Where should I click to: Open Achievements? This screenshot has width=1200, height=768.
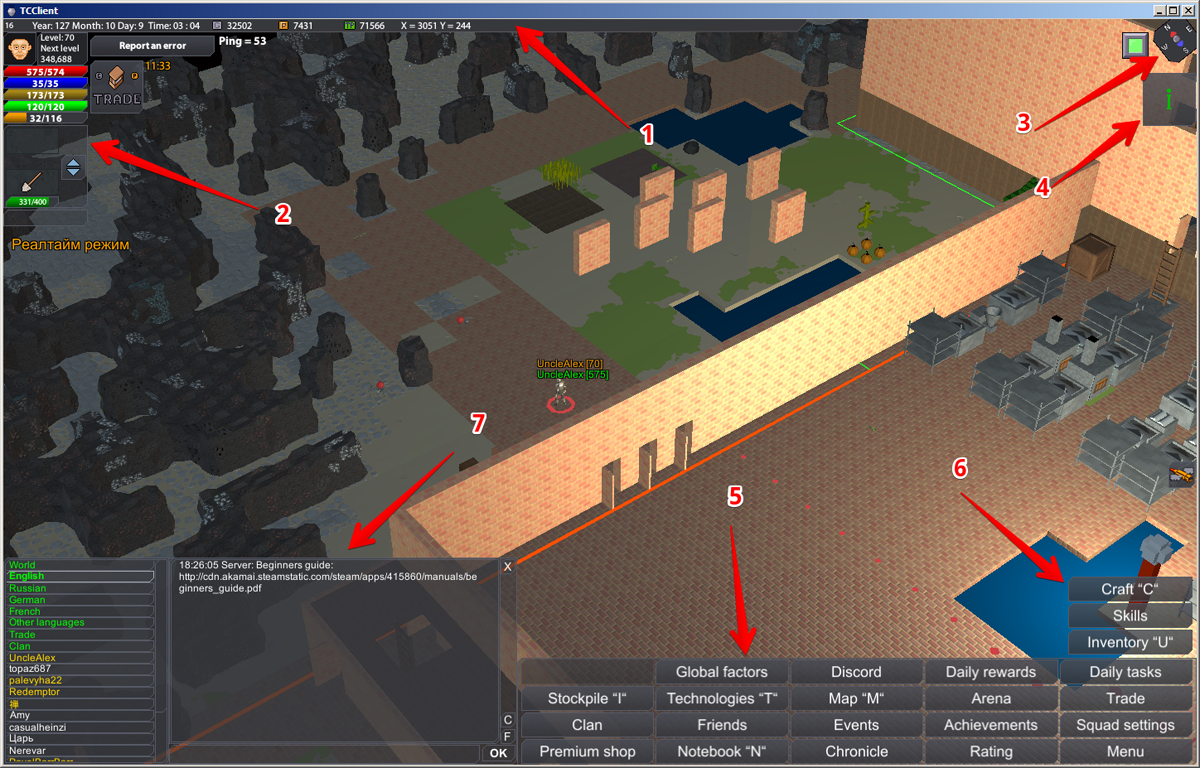(991, 725)
